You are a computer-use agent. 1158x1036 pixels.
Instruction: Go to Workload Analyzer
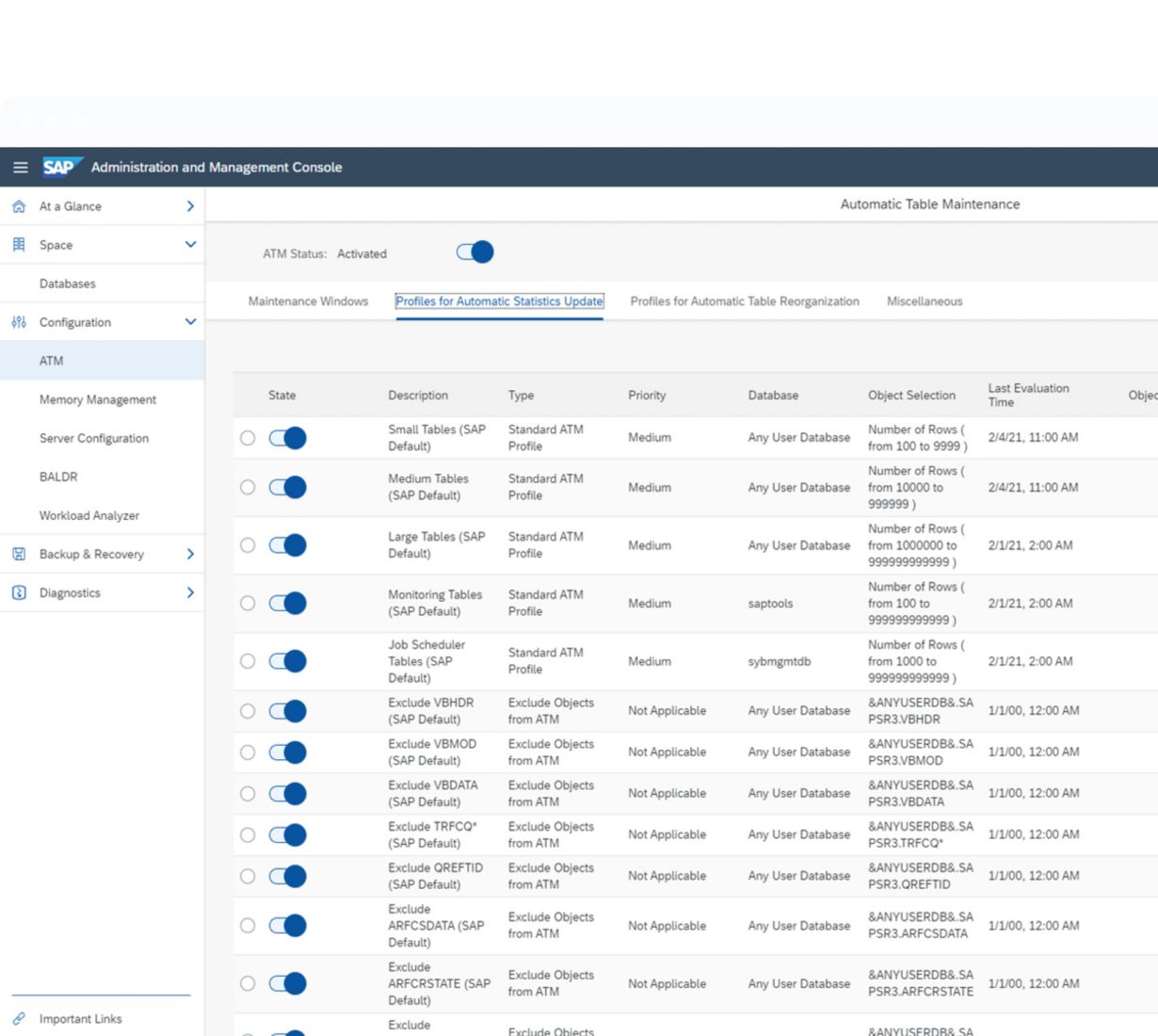click(x=89, y=515)
